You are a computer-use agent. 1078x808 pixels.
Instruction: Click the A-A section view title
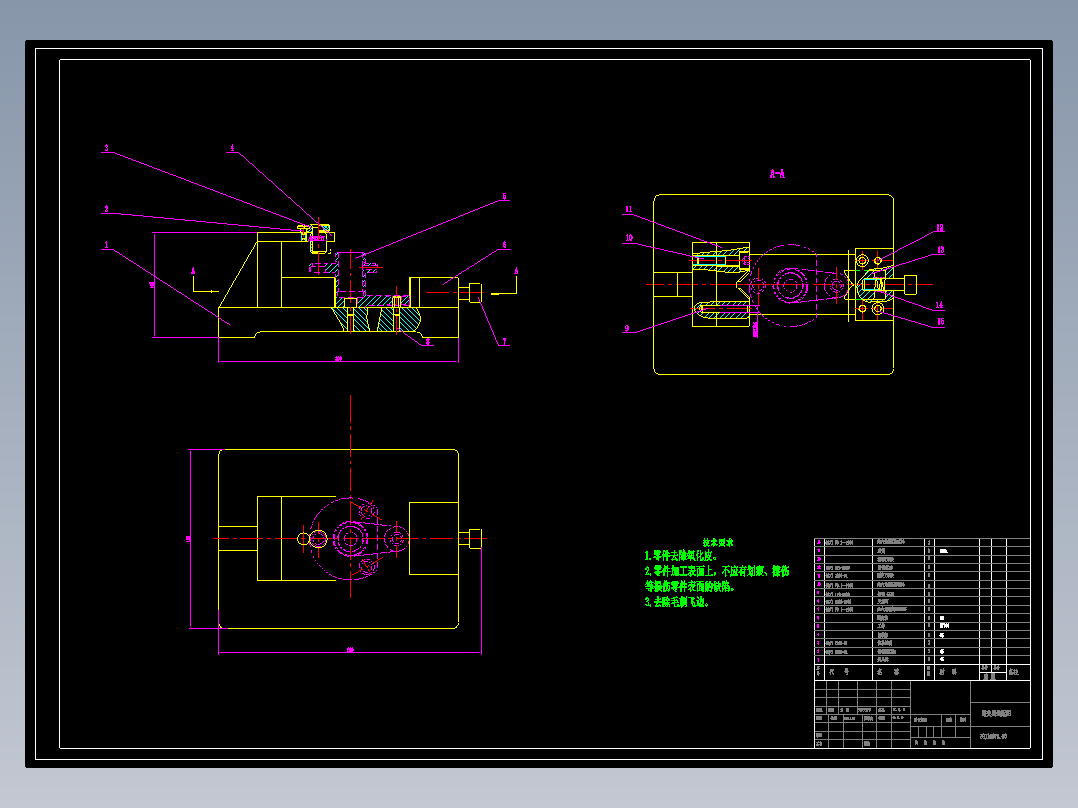(x=777, y=174)
